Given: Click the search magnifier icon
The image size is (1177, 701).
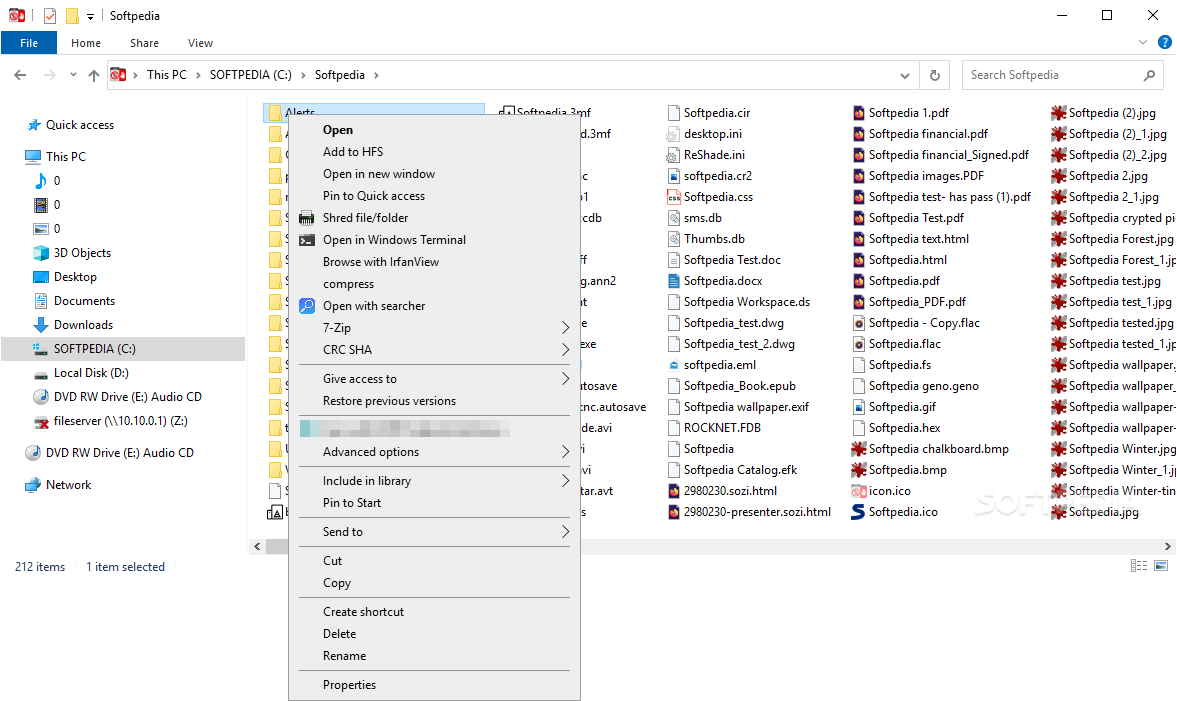Looking at the screenshot, I should click(1149, 75).
